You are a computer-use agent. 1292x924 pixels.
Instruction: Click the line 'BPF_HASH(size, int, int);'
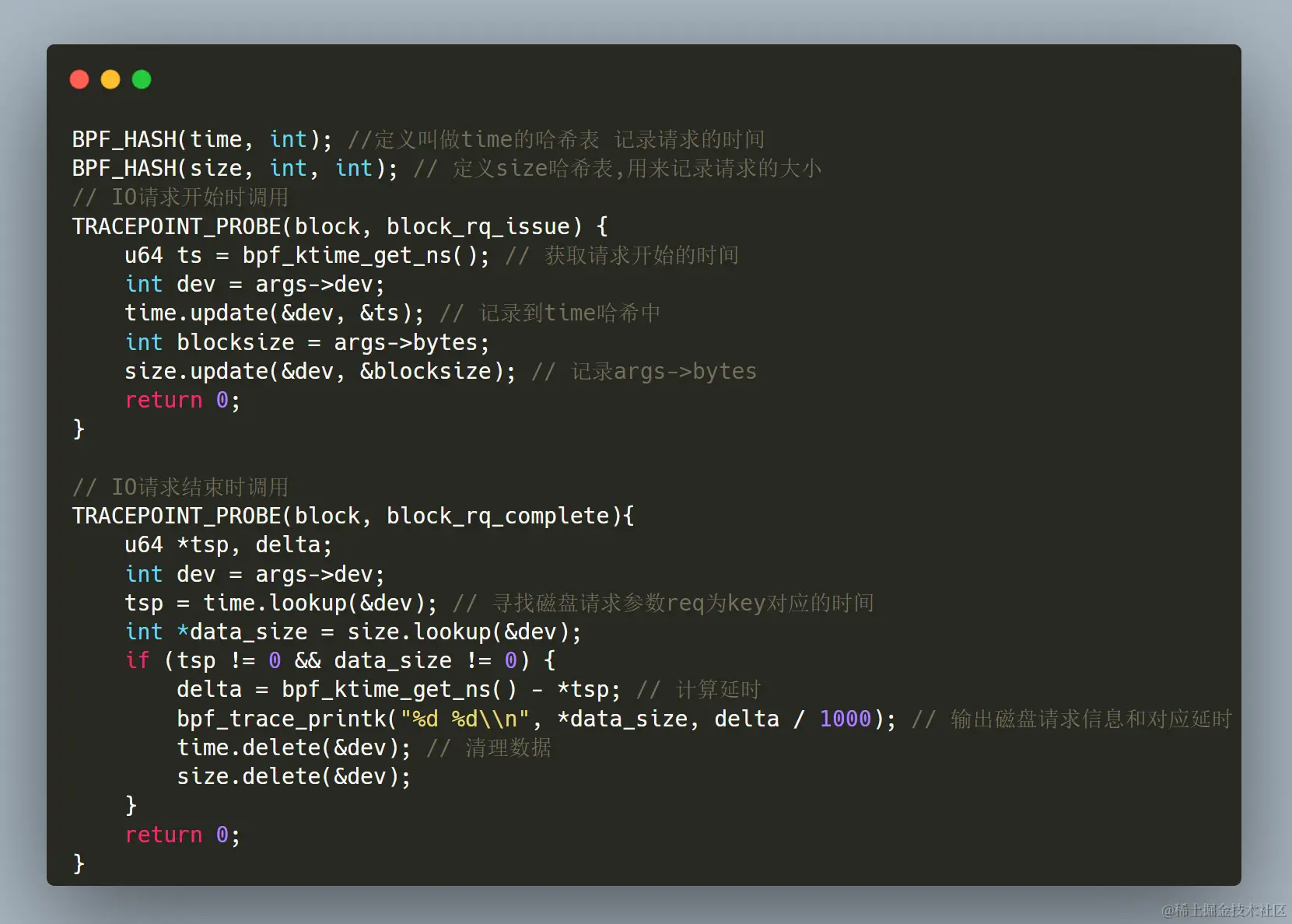(x=235, y=168)
